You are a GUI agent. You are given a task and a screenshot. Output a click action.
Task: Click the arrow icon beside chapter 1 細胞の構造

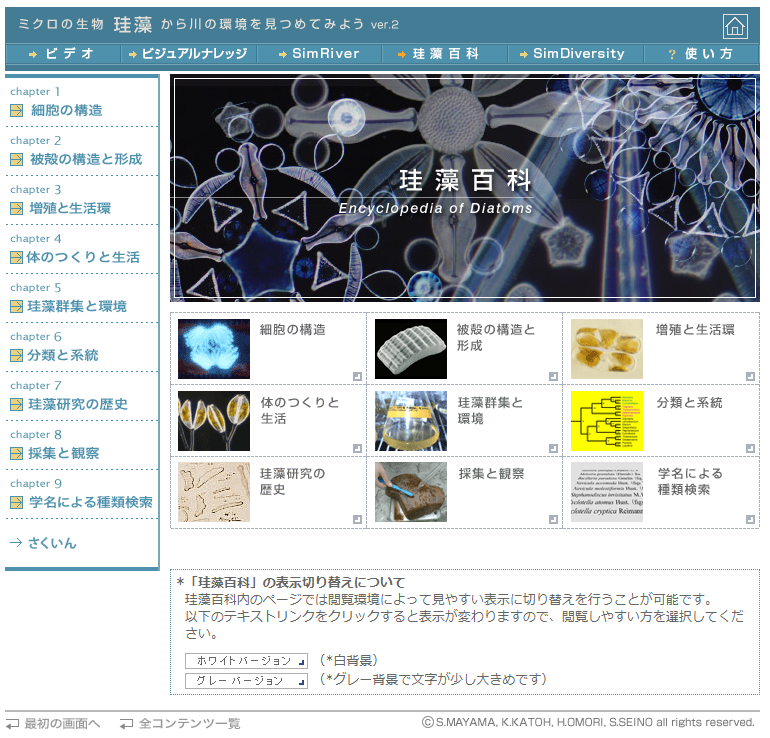pos(16,111)
